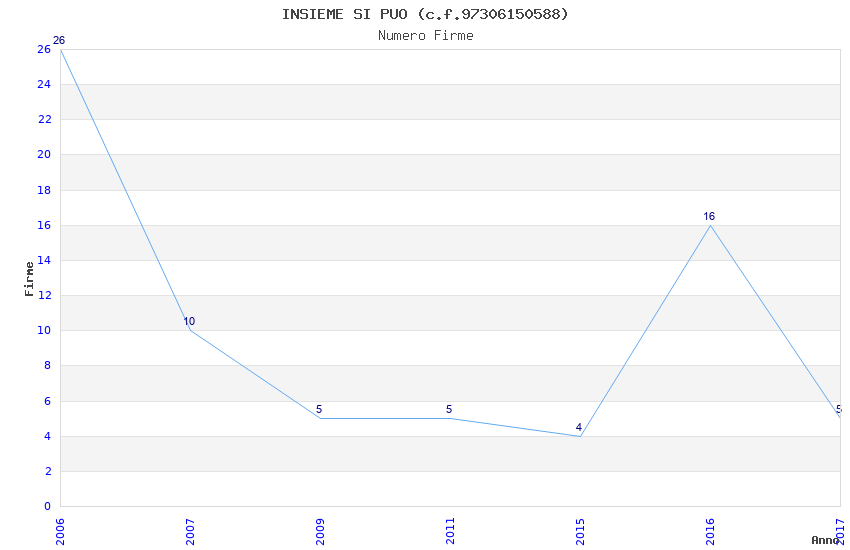Click data label 5 above year 2011

[x=449, y=410]
